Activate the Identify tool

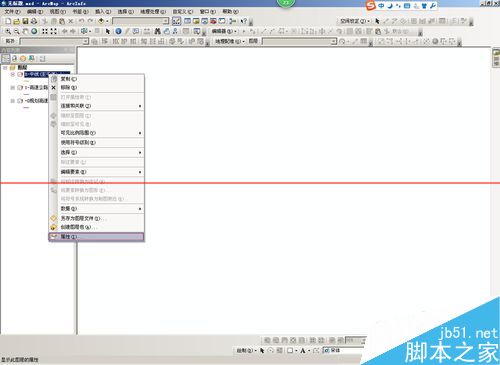118,31
